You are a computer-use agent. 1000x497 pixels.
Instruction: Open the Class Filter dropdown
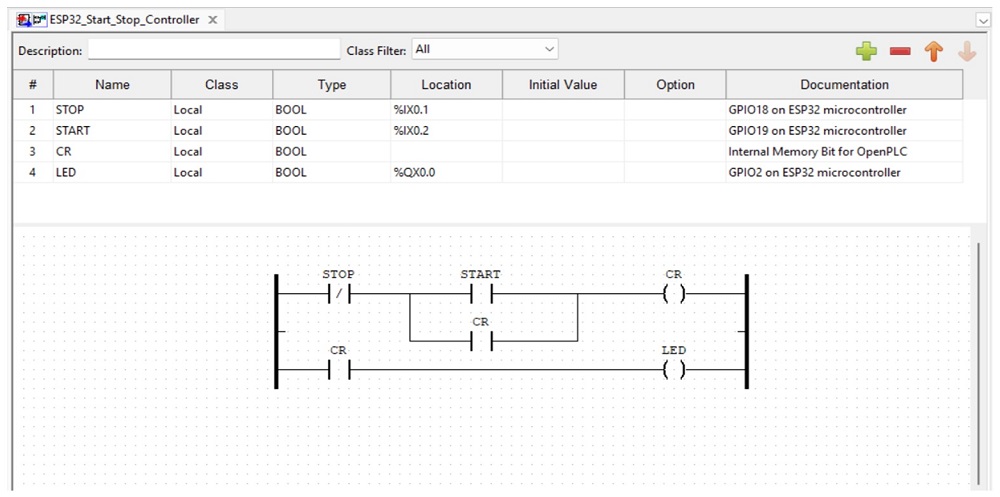(485, 49)
